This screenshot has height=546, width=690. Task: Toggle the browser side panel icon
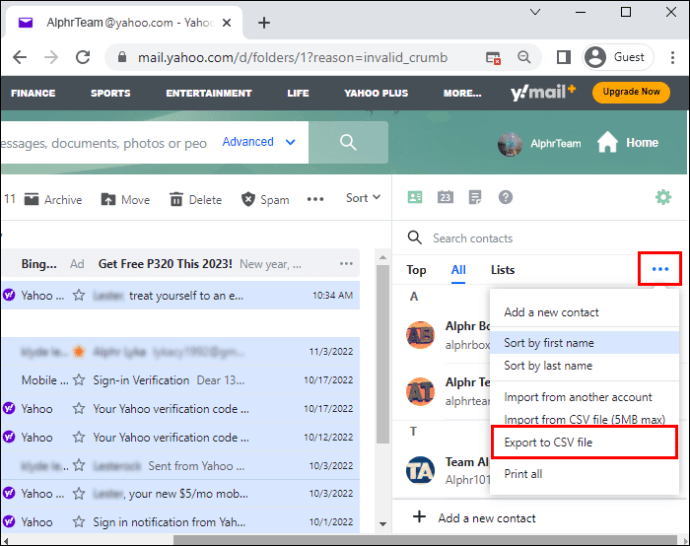coord(563,57)
